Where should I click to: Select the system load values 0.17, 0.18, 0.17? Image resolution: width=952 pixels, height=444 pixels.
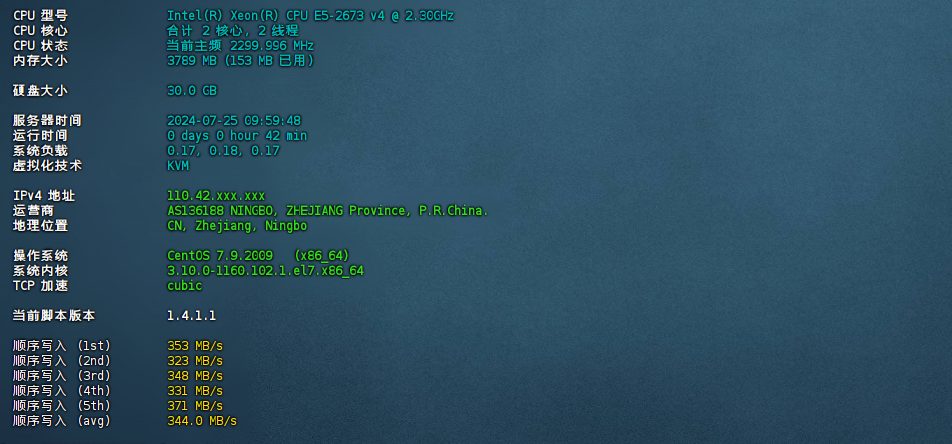(x=223, y=151)
